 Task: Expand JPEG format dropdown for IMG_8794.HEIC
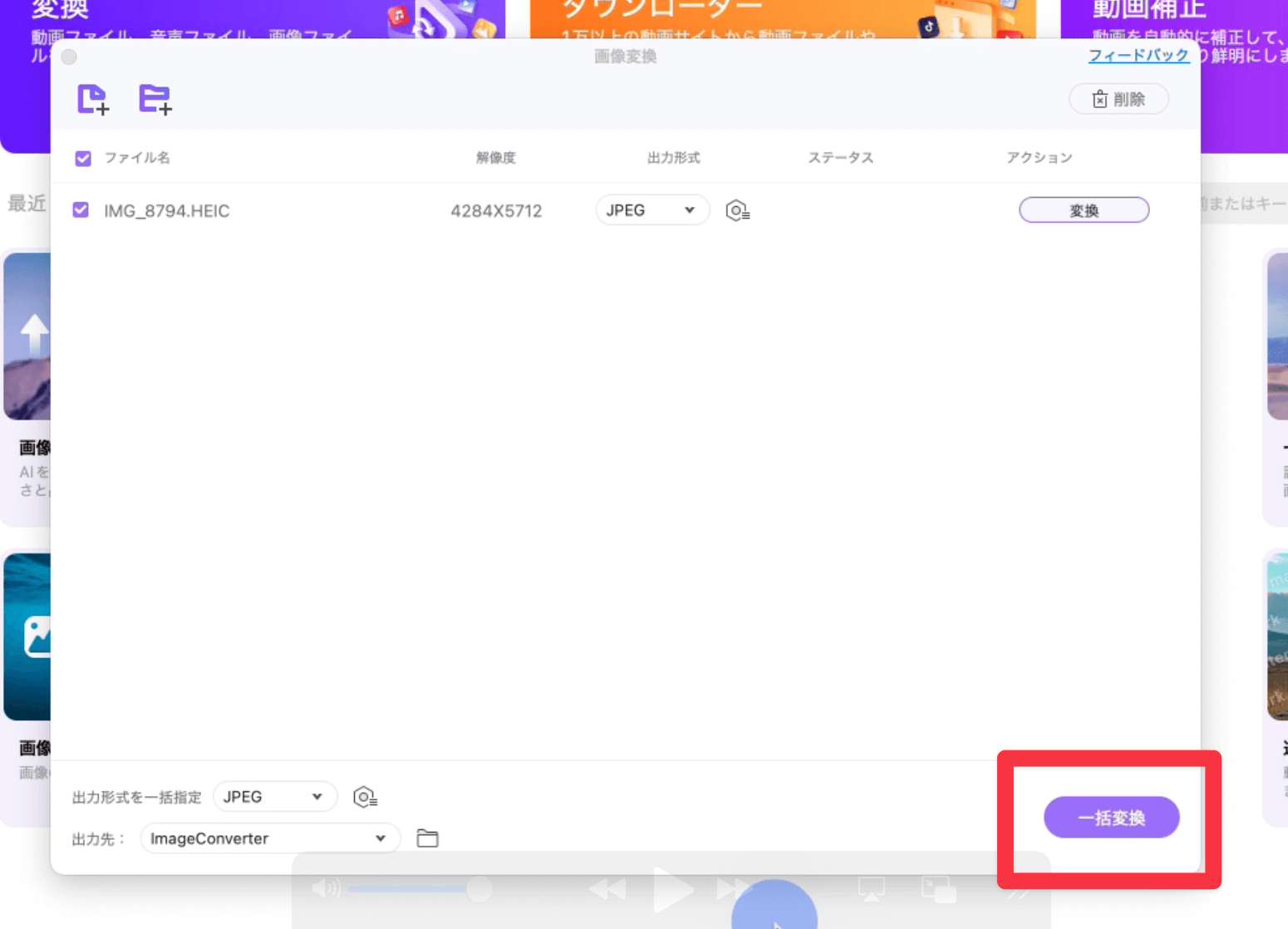coord(651,211)
